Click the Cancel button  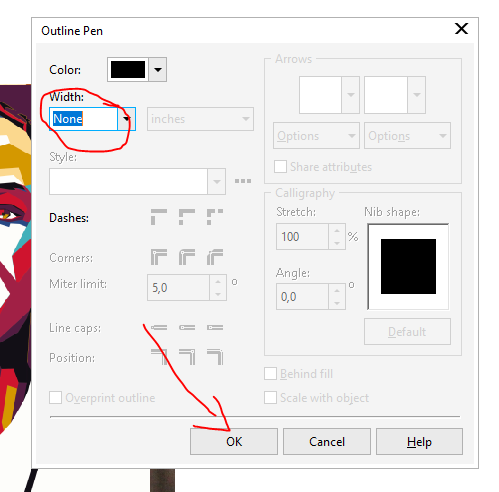click(x=327, y=442)
